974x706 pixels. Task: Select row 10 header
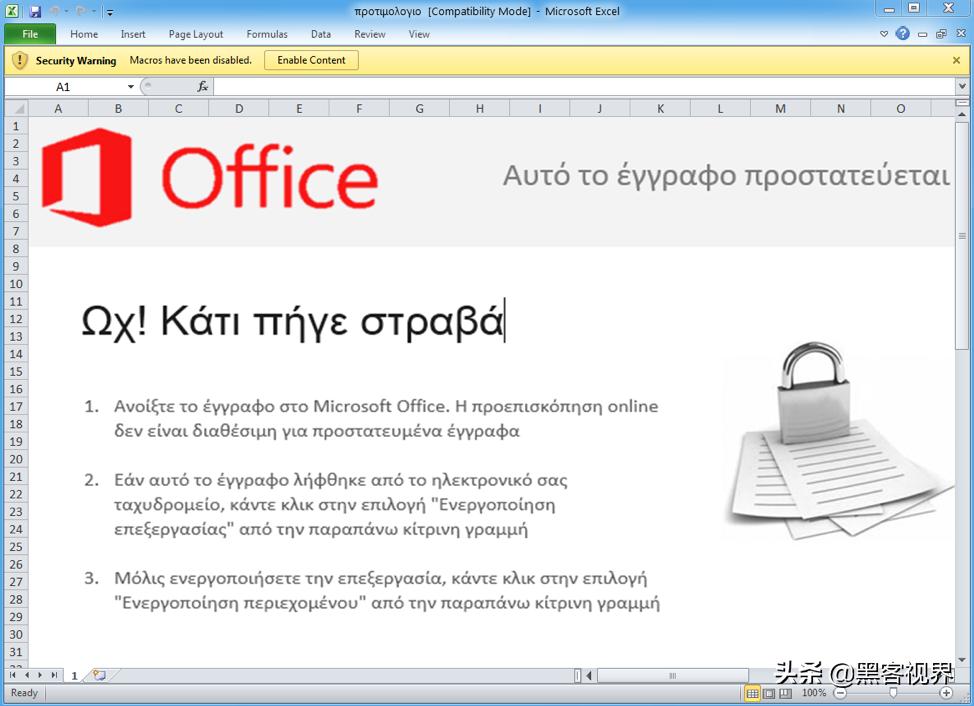17,284
